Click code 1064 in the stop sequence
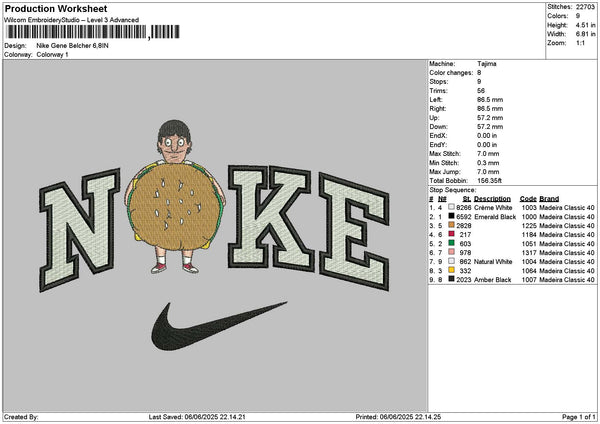600x424 pixels. pos(529,271)
